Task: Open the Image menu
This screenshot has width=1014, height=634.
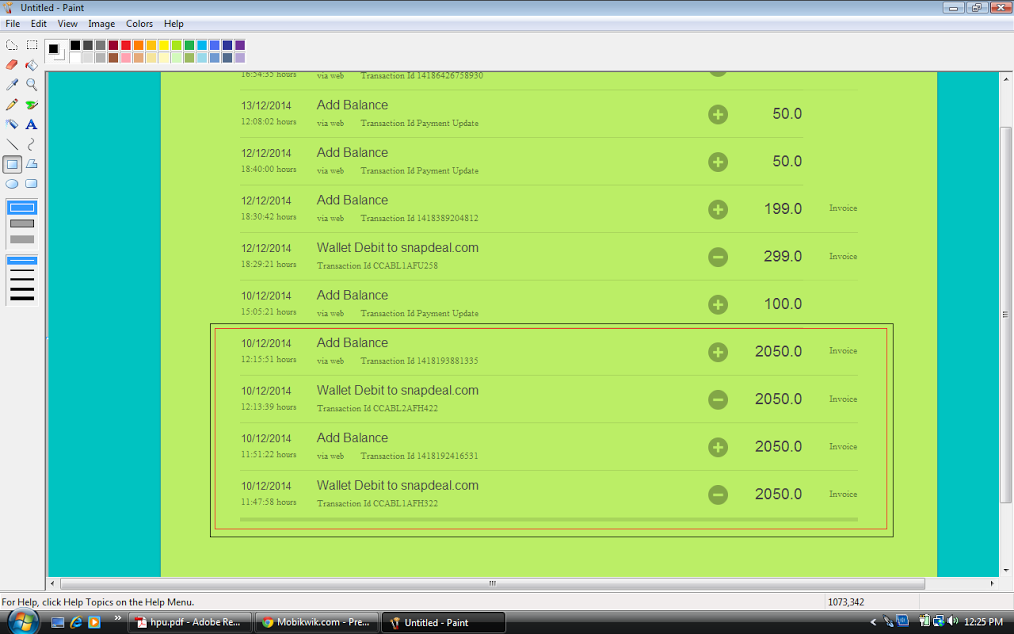Action: (x=101, y=23)
